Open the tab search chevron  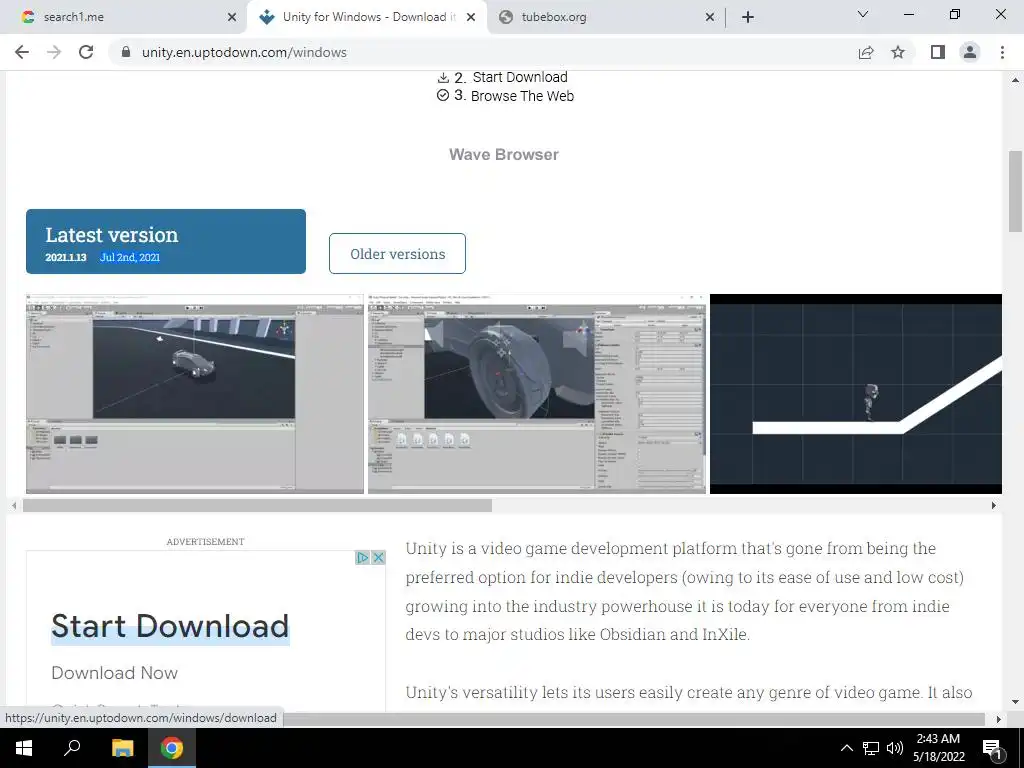[x=863, y=14]
